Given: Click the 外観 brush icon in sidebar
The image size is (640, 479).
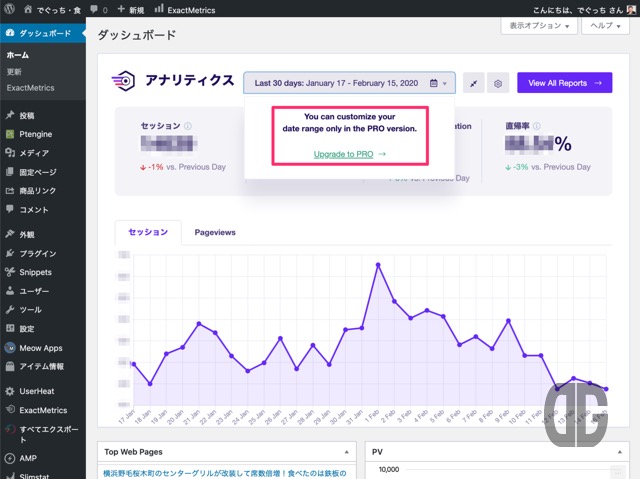Looking at the screenshot, I should coord(10,234).
